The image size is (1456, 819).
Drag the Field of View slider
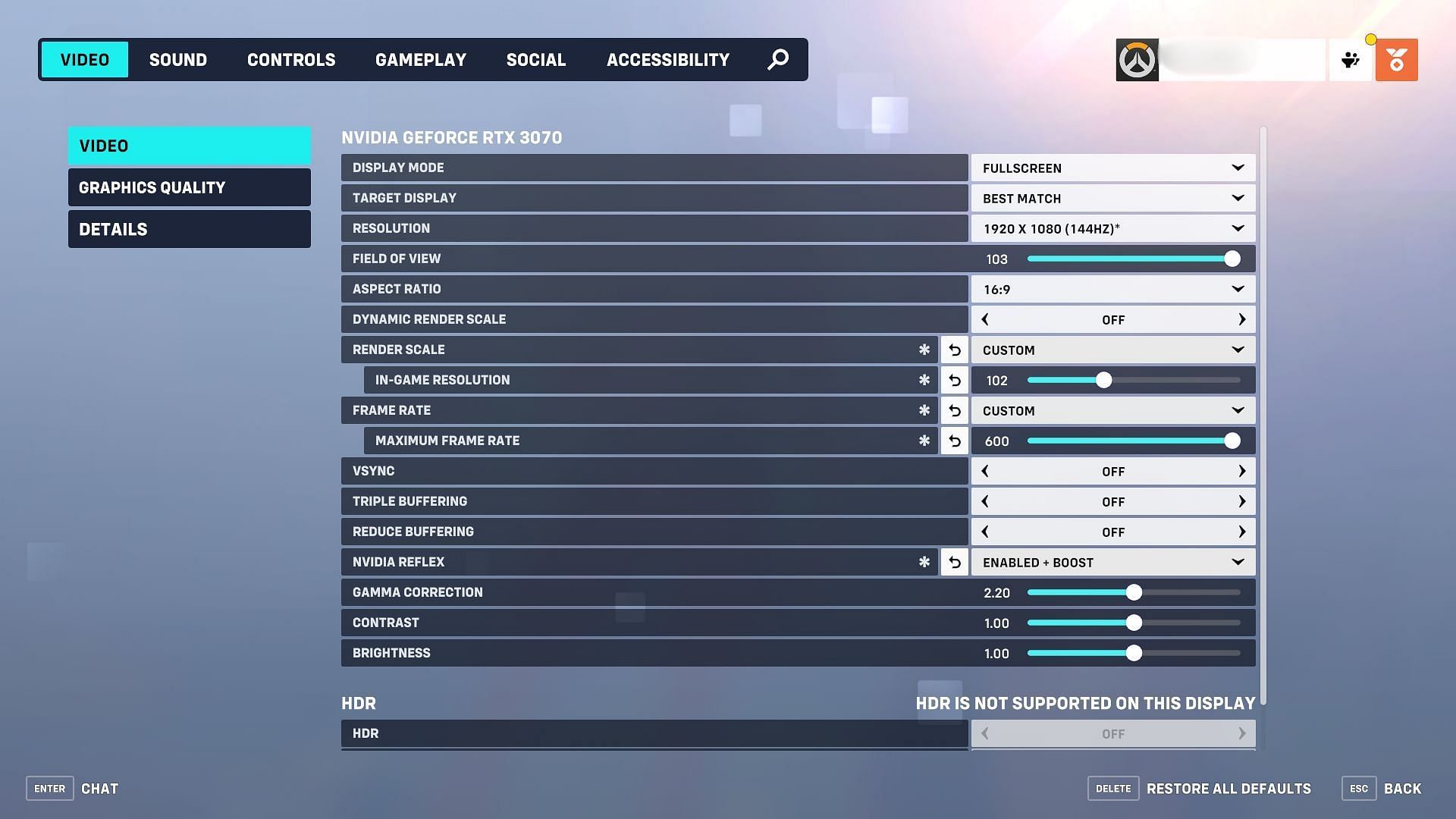[1231, 258]
